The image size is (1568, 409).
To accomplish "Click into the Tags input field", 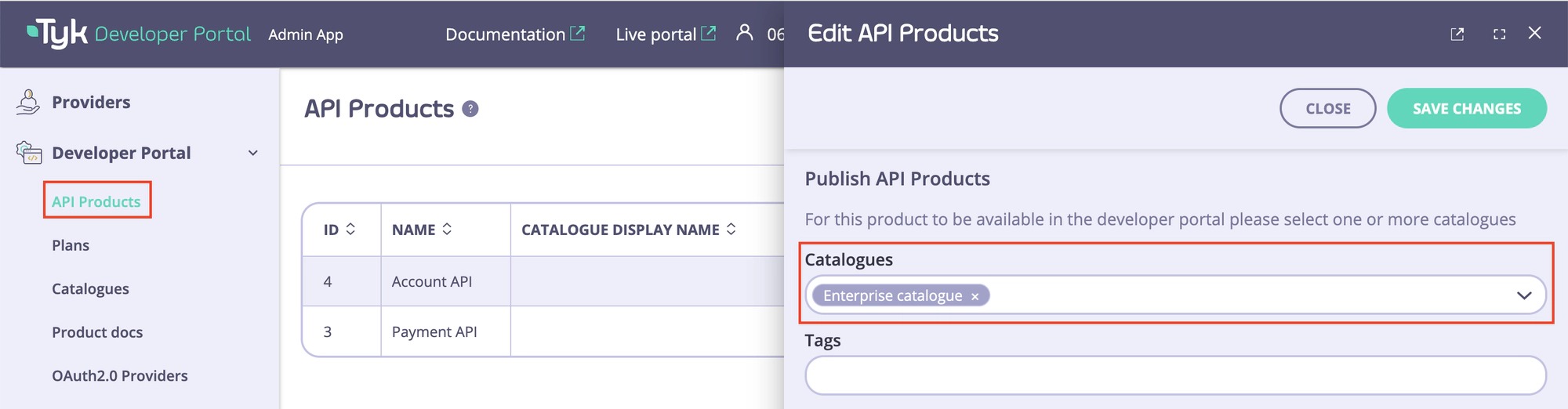I will point(1174,376).
